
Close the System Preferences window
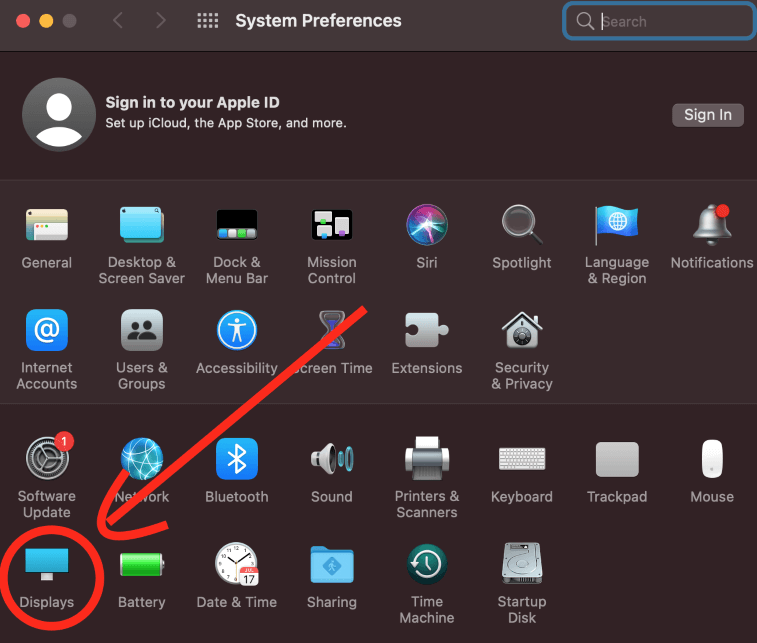point(23,21)
